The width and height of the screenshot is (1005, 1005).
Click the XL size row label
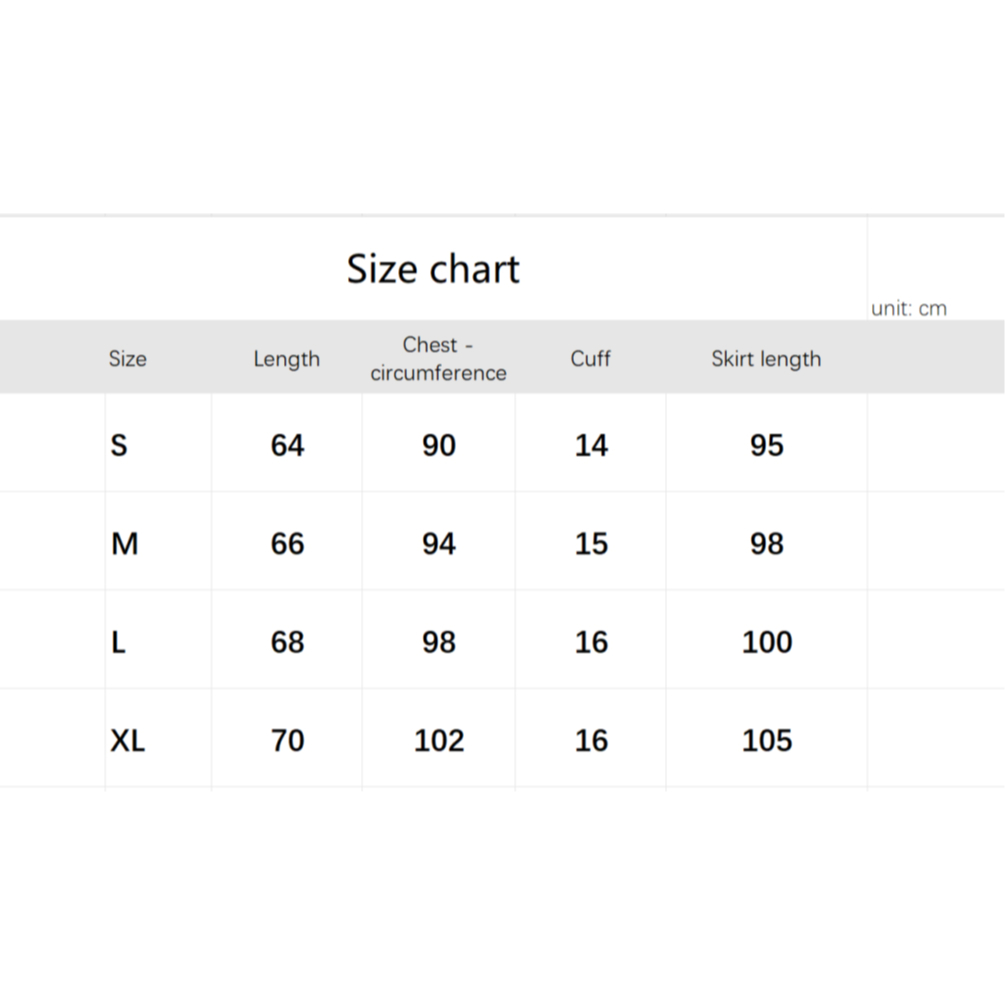(127, 740)
